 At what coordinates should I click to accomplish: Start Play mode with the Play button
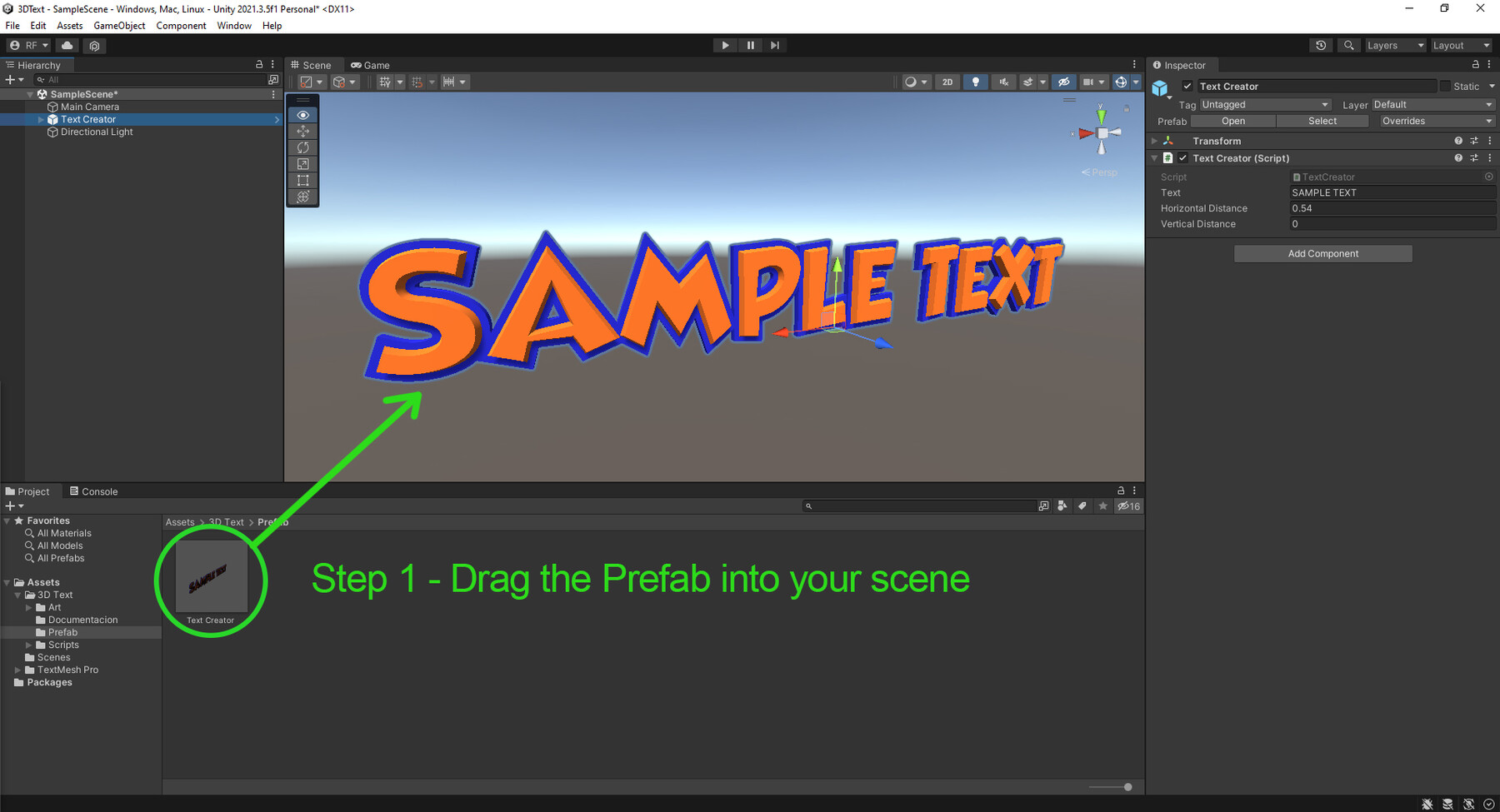point(725,46)
